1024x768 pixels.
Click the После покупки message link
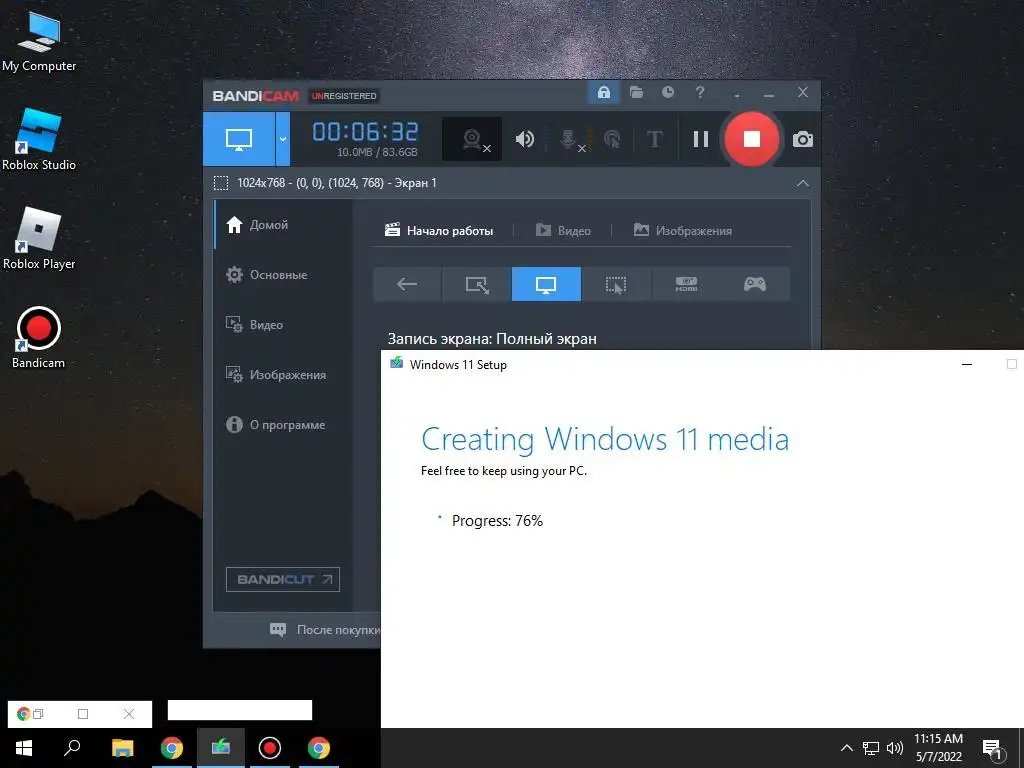325,630
